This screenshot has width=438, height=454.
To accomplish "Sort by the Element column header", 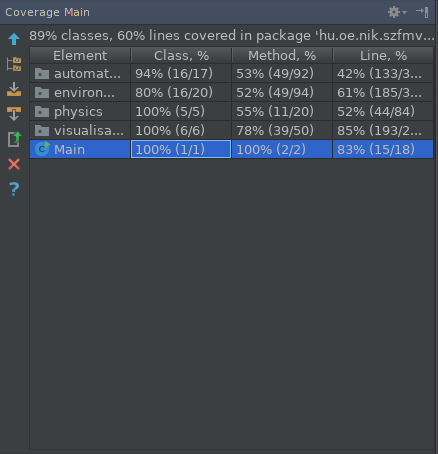I will pos(80,55).
